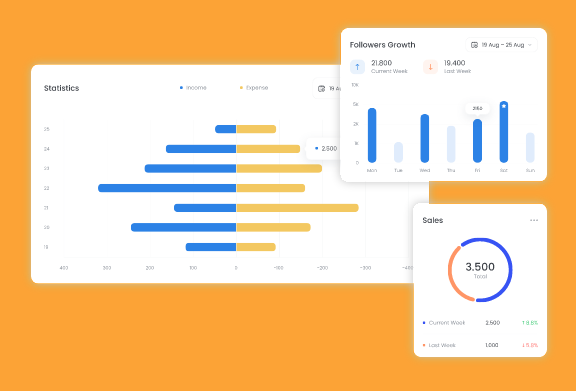Open the three-dot menu in Sales card
This screenshot has height=391, width=576.
click(534, 220)
